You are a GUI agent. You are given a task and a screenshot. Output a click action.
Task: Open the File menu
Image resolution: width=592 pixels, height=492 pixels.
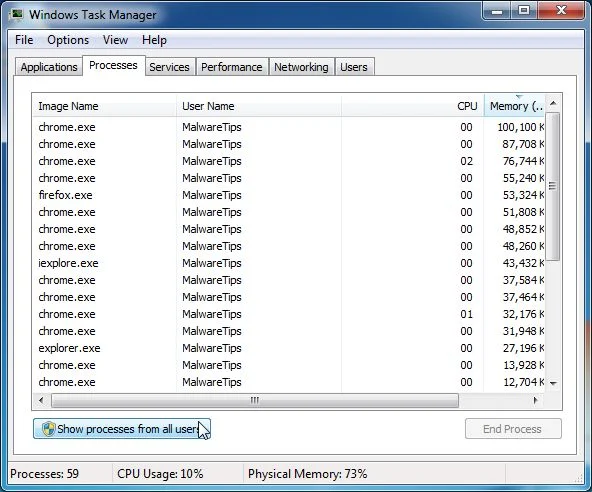click(x=24, y=40)
